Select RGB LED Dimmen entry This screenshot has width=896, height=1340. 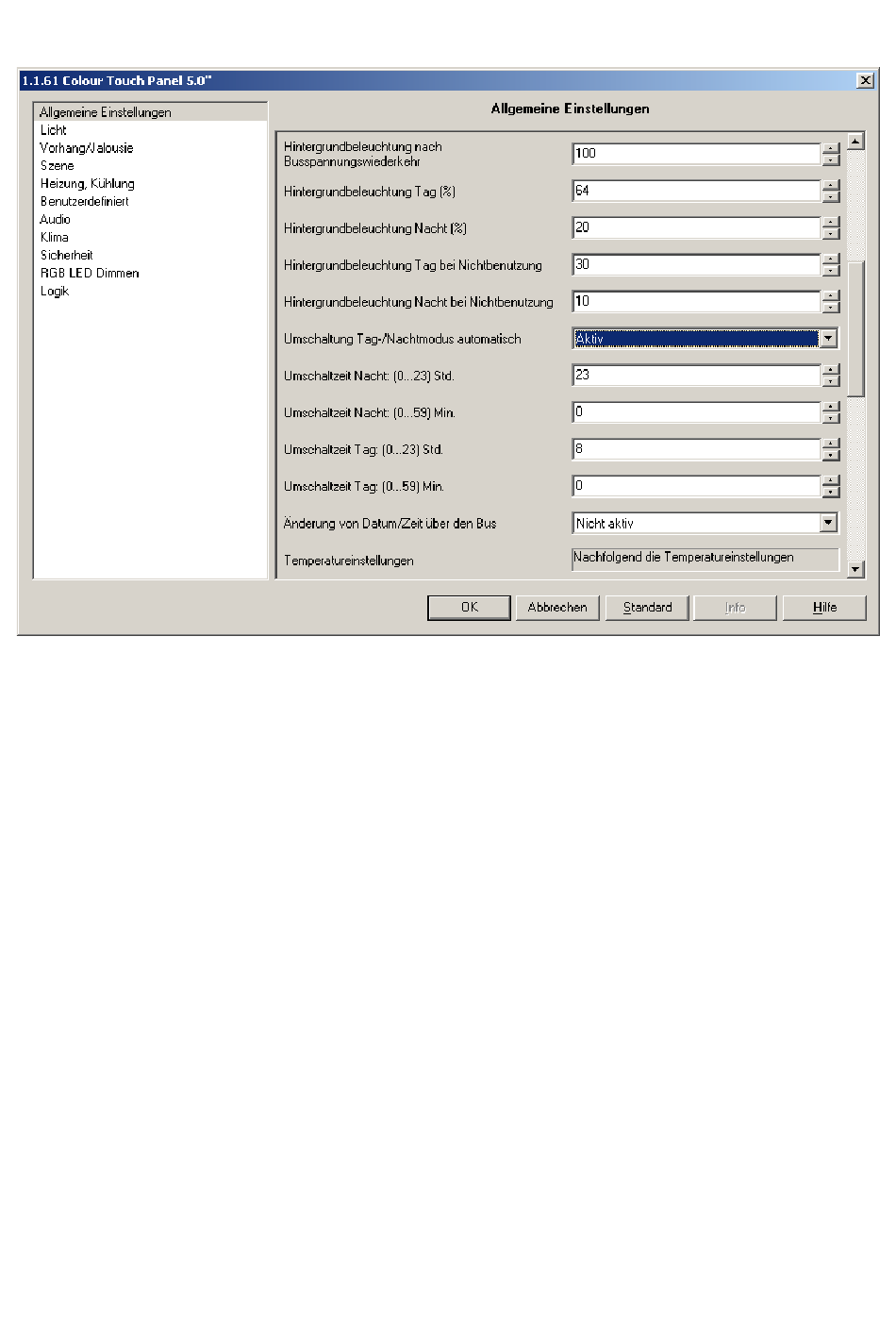point(90,274)
